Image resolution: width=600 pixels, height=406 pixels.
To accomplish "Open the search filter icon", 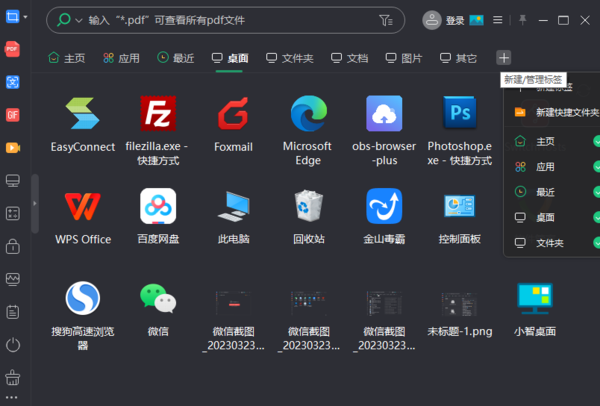I will coord(385,20).
